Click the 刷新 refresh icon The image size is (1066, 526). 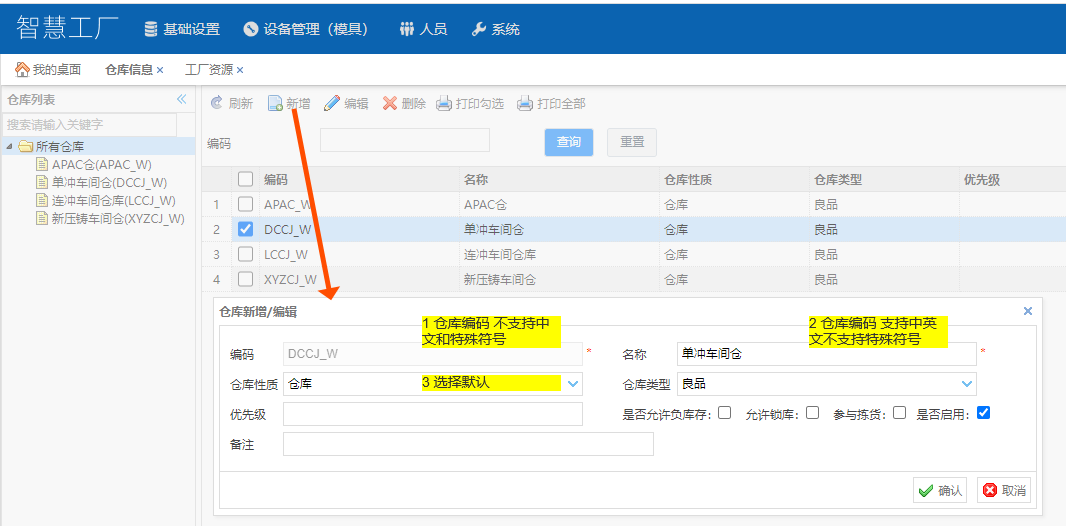pos(216,103)
